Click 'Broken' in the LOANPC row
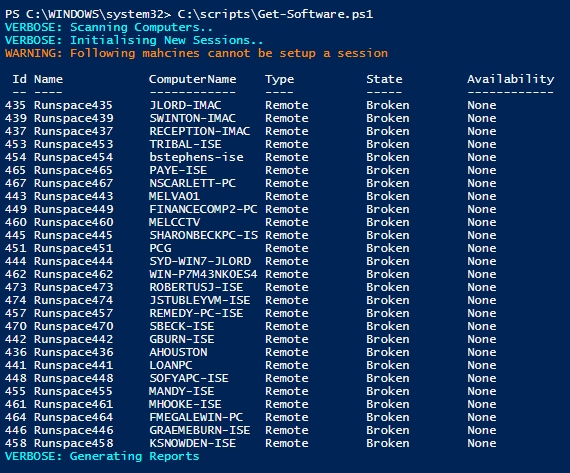Screen dimensions: 570x473 [x=388, y=365]
